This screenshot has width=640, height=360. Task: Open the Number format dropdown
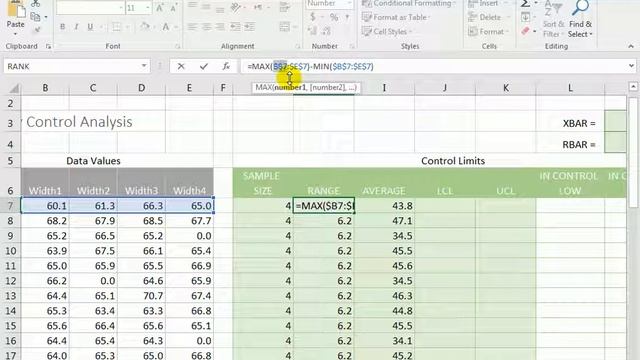point(349,3)
